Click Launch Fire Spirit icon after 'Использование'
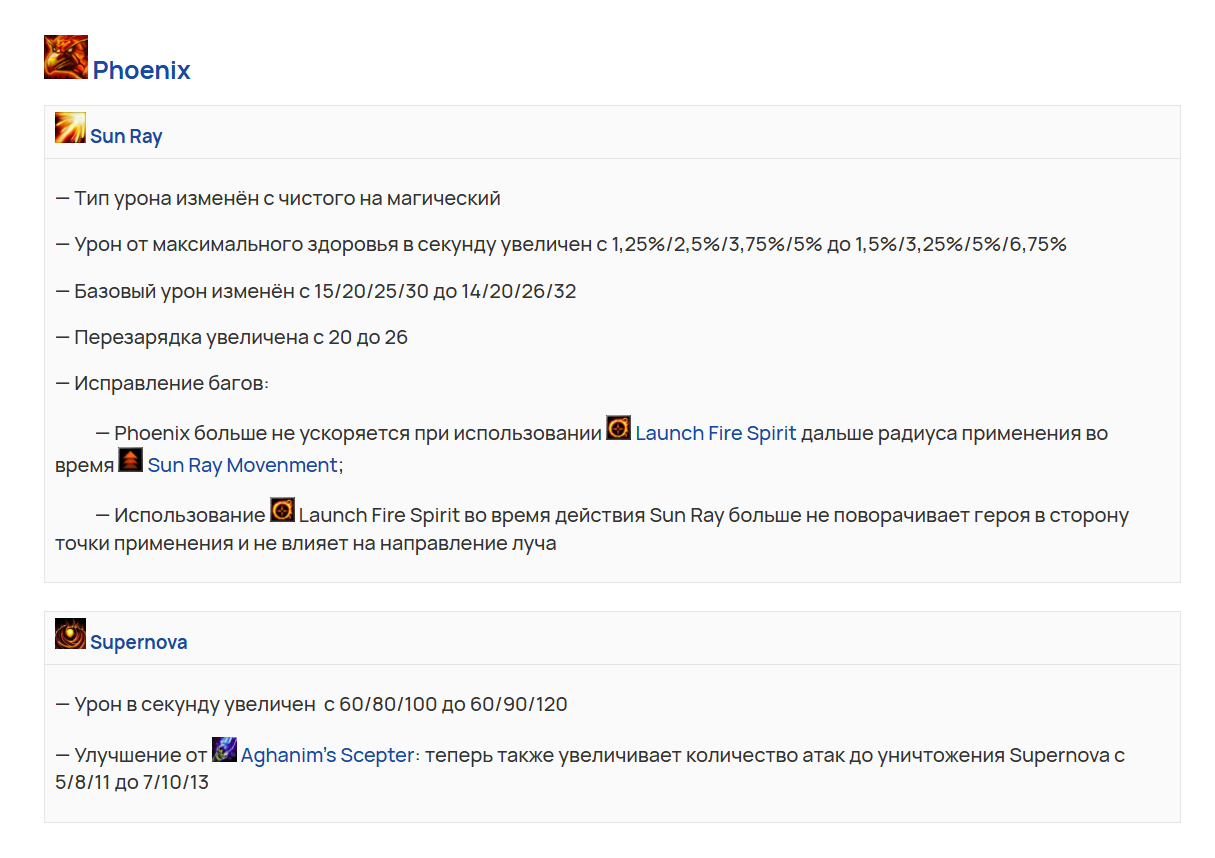Screen dimensions: 1215x858 (x=282, y=510)
